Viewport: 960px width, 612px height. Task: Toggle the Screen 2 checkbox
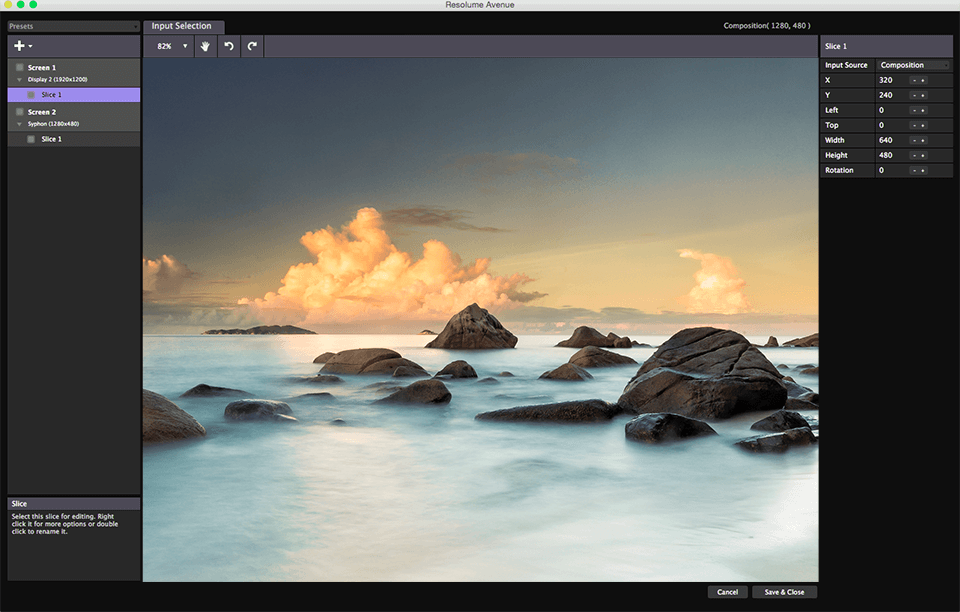point(19,112)
